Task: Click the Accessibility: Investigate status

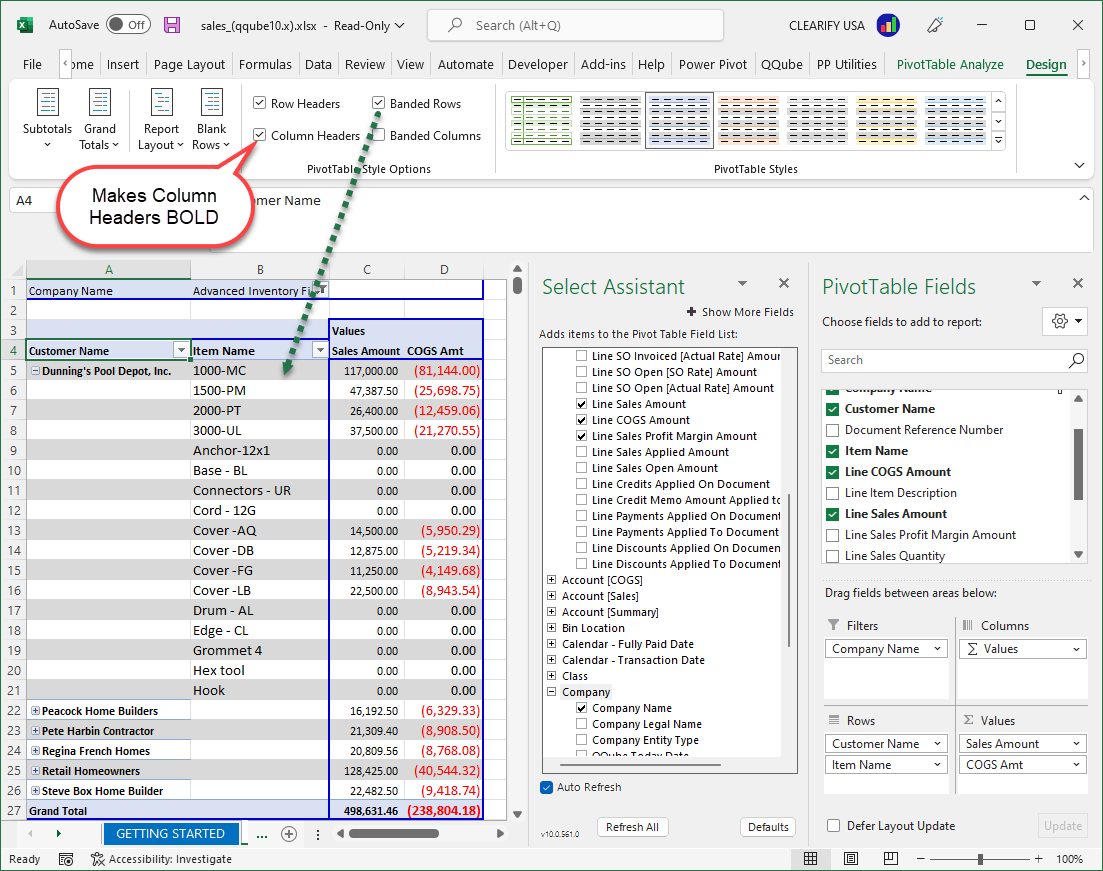Action: coord(161,859)
